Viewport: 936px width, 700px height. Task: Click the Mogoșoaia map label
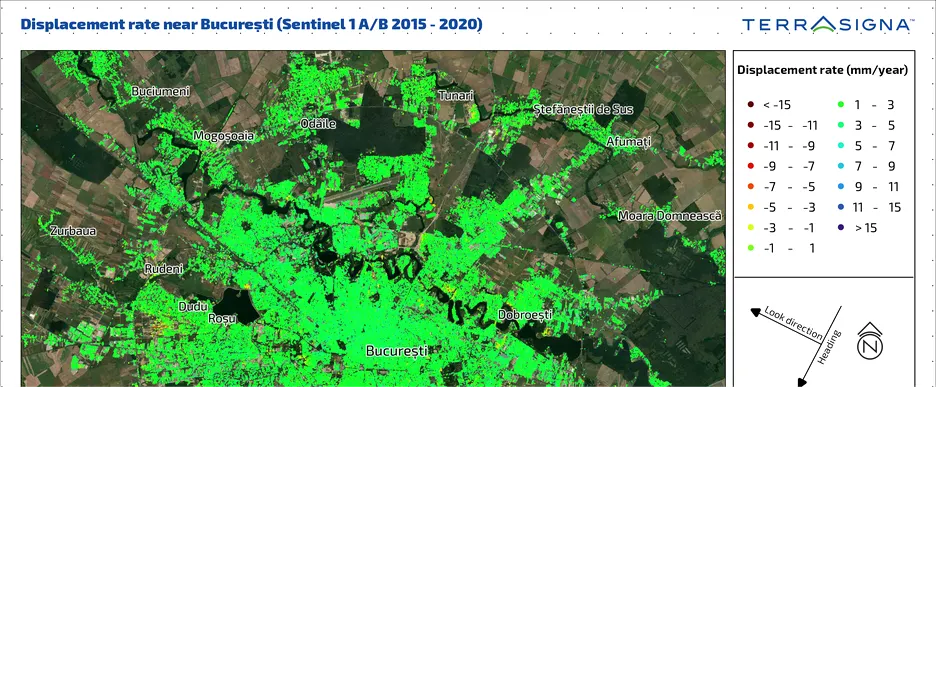[223, 135]
